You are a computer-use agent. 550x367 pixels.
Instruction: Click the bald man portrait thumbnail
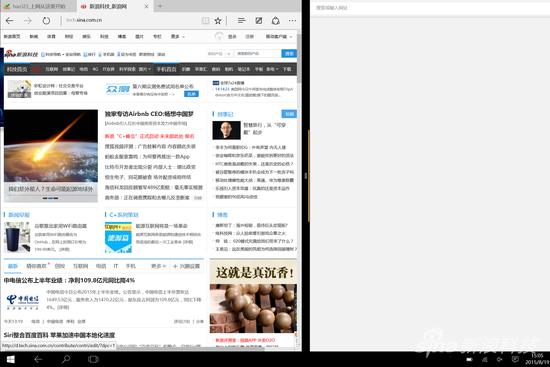pos(226,130)
